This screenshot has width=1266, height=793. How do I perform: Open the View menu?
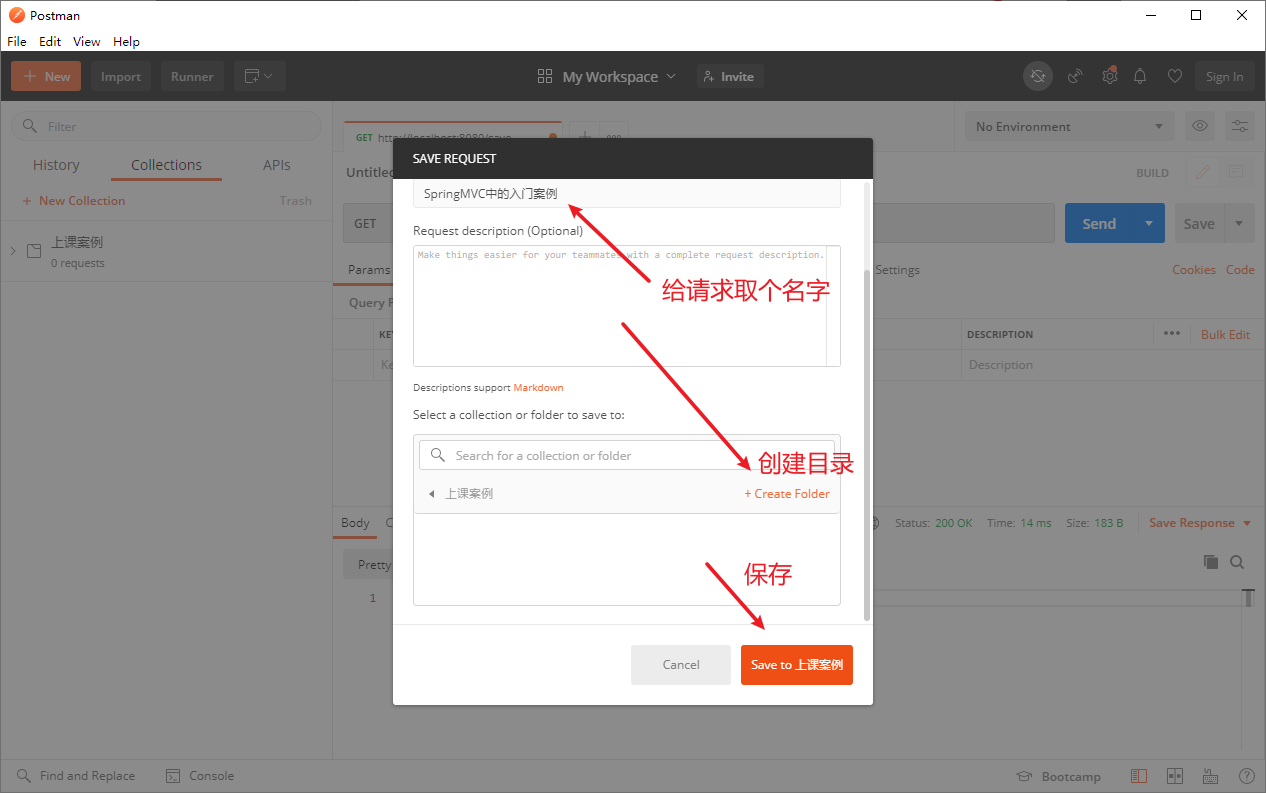pos(87,41)
